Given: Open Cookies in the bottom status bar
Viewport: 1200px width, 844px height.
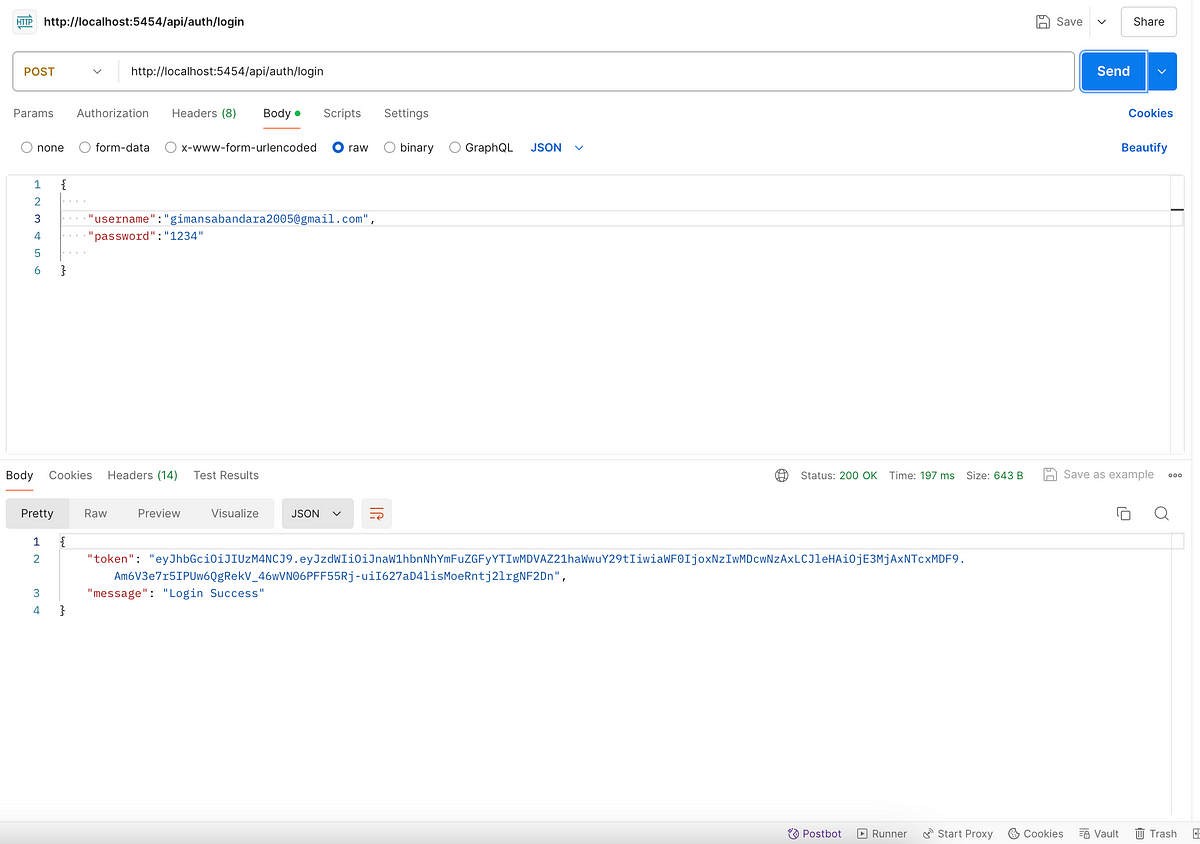Looking at the screenshot, I should pos(1036,833).
